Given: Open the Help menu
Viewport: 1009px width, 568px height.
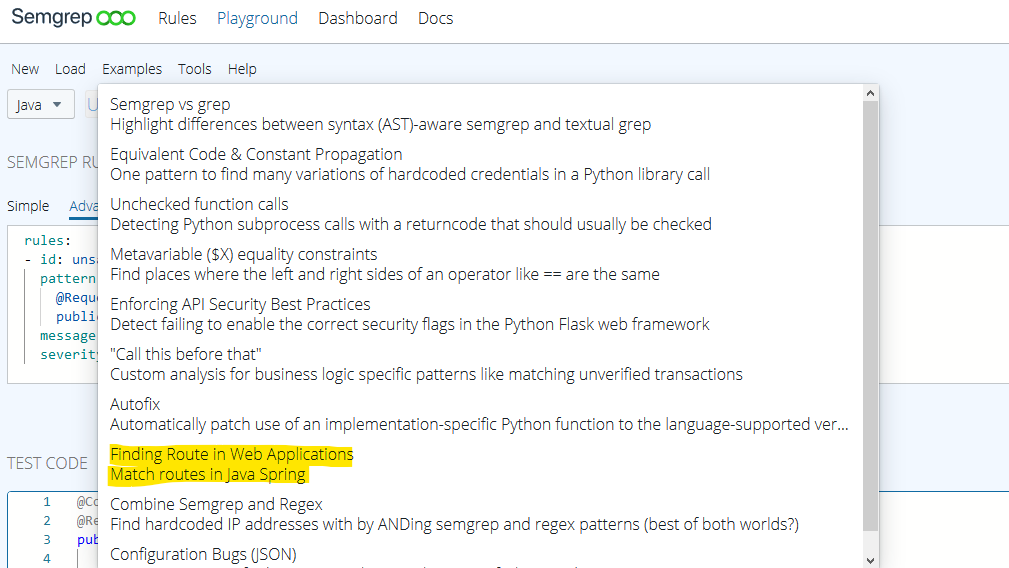Looking at the screenshot, I should click(242, 69).
